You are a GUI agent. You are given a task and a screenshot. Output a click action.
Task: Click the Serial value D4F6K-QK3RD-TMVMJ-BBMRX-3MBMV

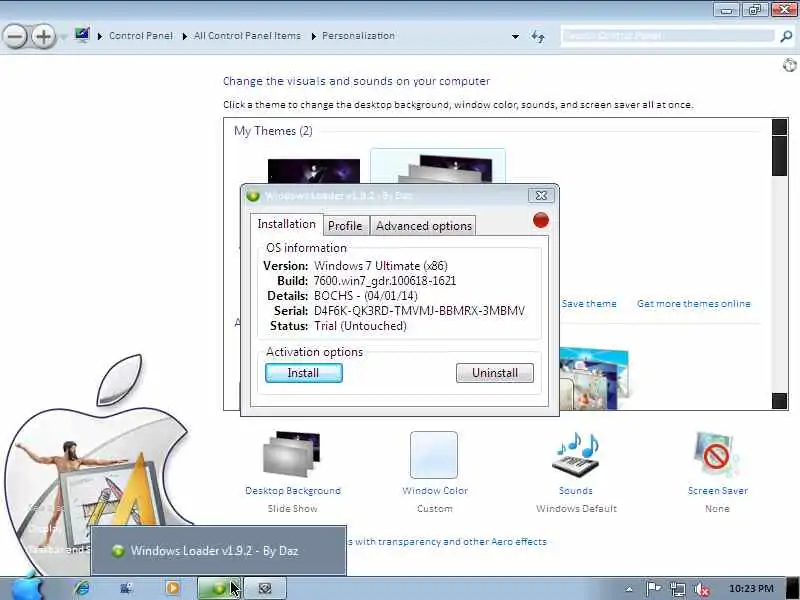click(419, 311)
